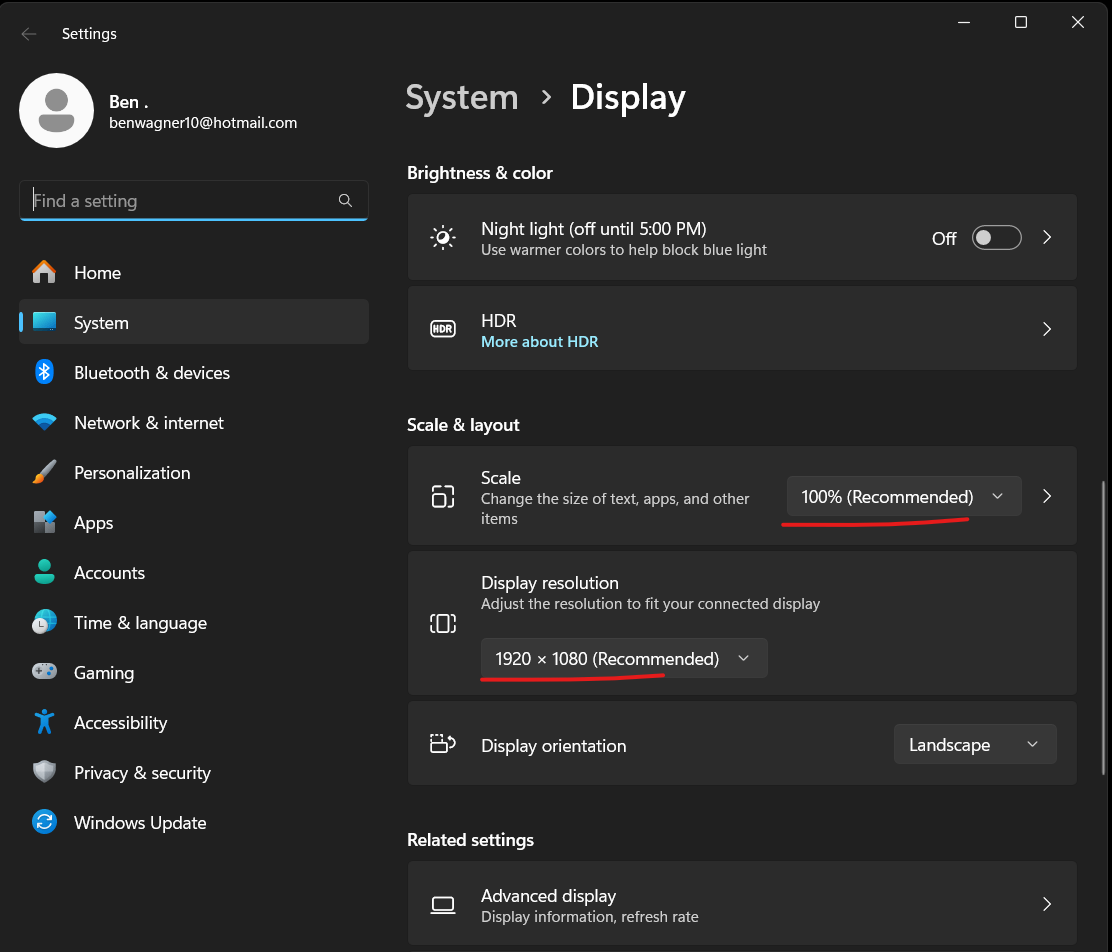Open Privacy & security settings page

(194, 773)
